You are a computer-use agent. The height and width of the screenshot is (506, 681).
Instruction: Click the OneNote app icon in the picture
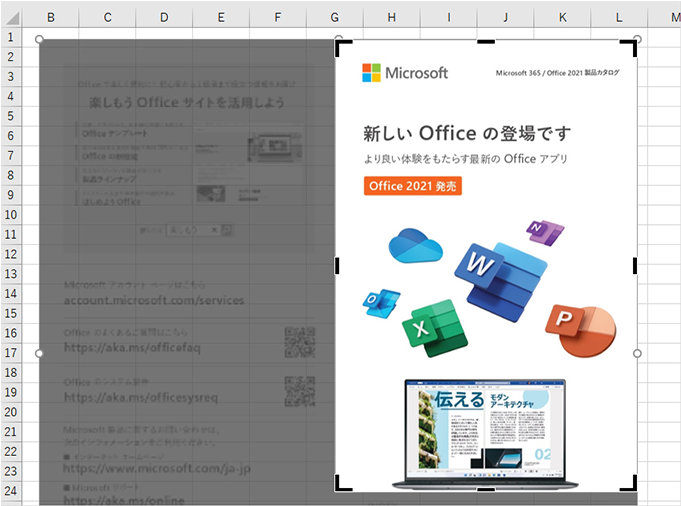click(x=545, y=232)
